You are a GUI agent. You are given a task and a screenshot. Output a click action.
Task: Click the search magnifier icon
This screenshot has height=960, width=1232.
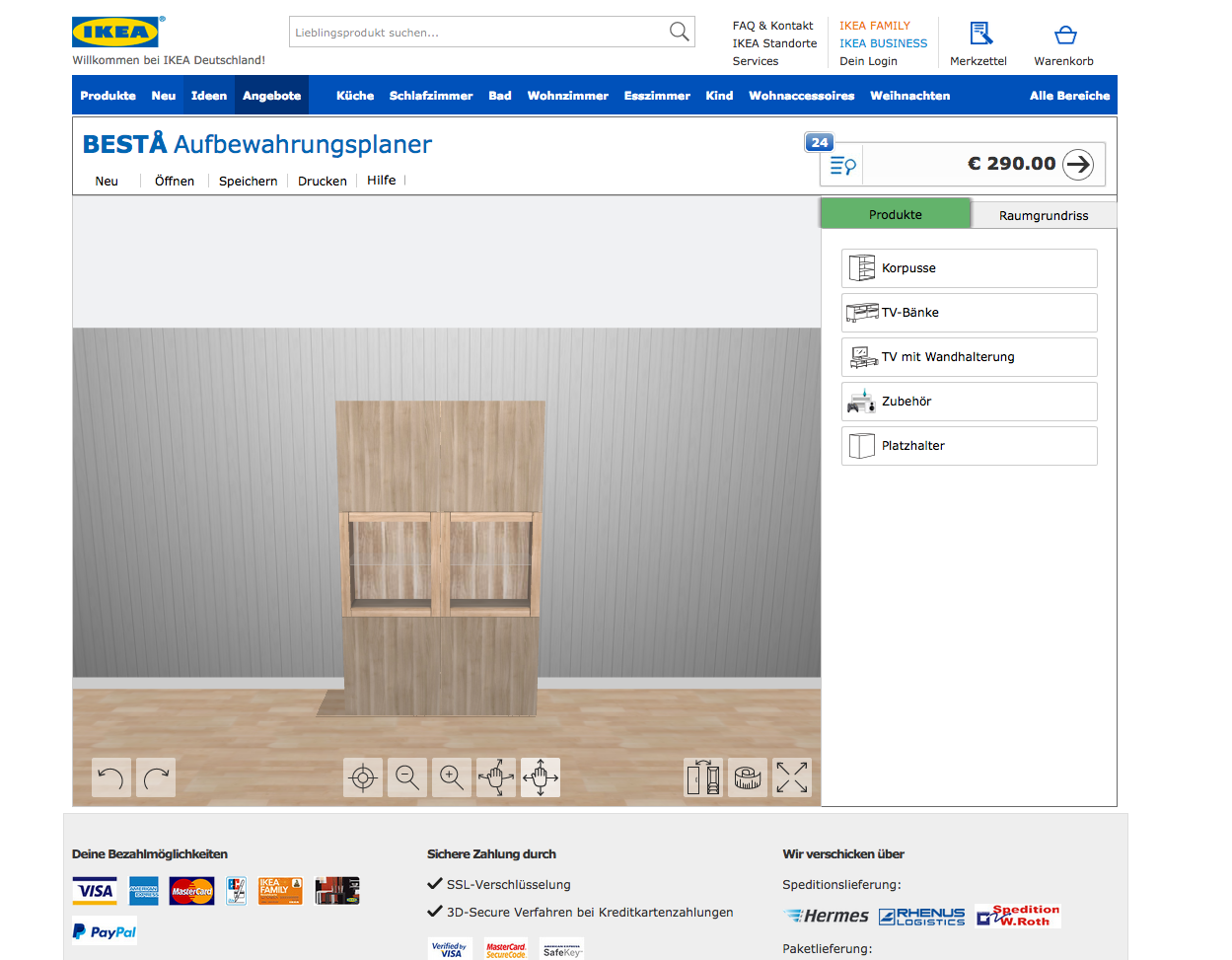(x=679, y=32)
